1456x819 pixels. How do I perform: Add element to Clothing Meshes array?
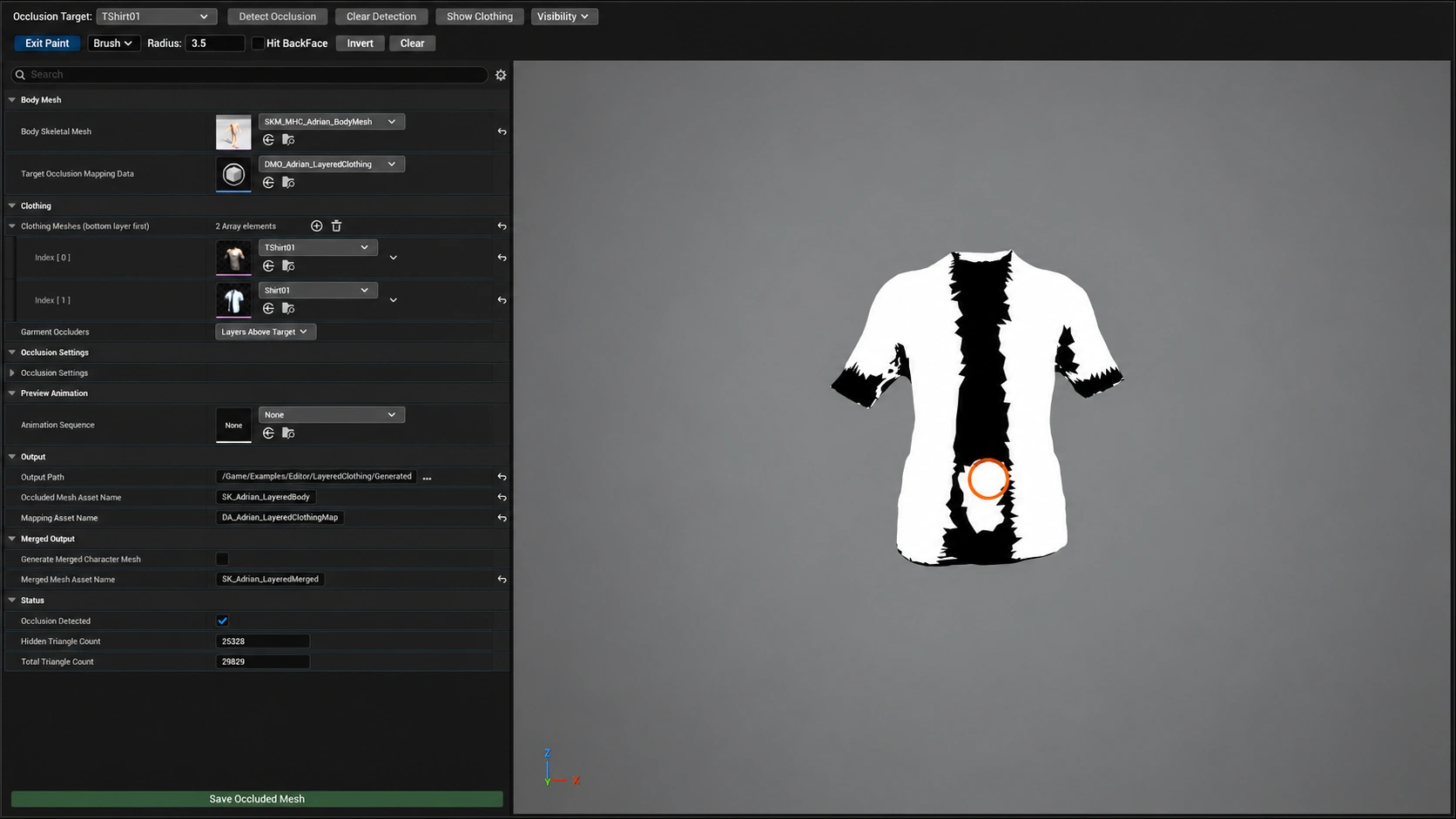[317, 226]
